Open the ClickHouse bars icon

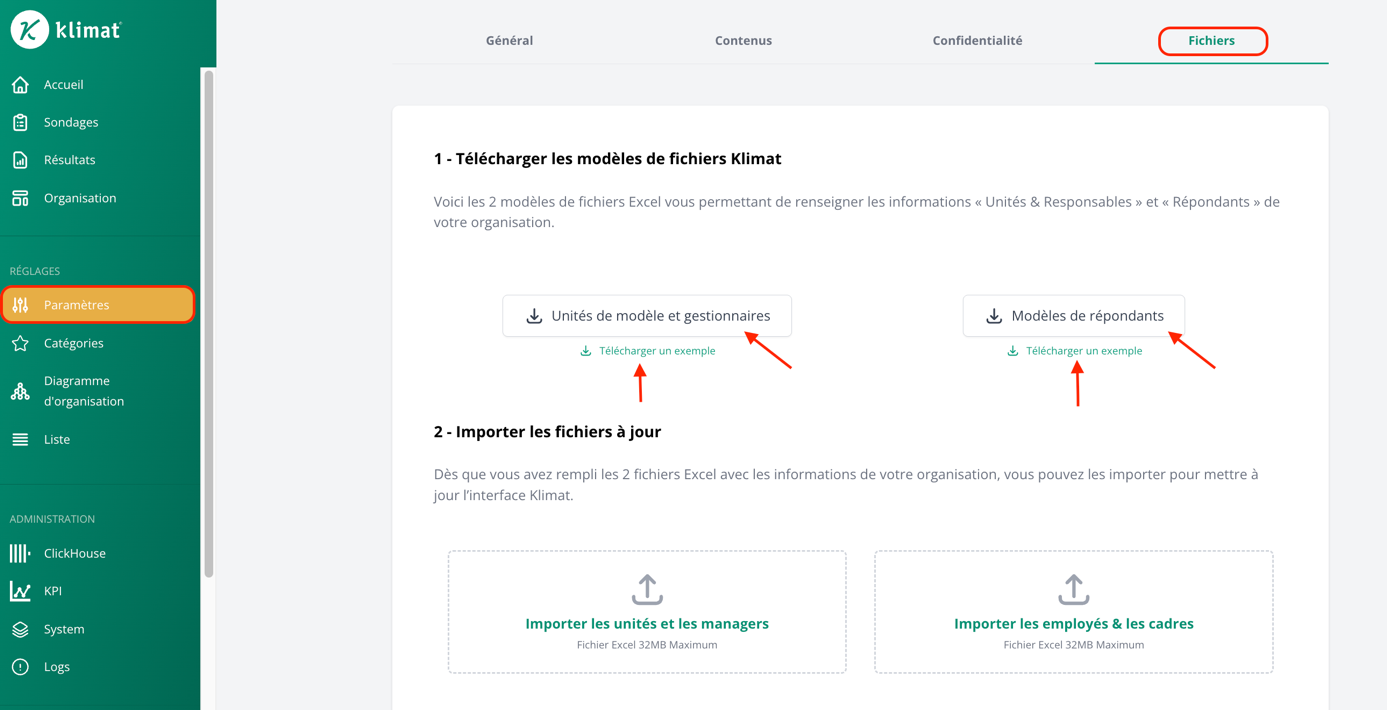(x=20, y=553)
